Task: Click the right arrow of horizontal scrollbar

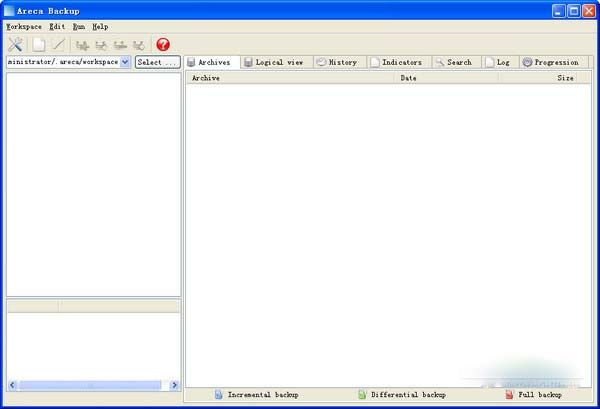Action: pyautogui.click(x=174, y=385)
